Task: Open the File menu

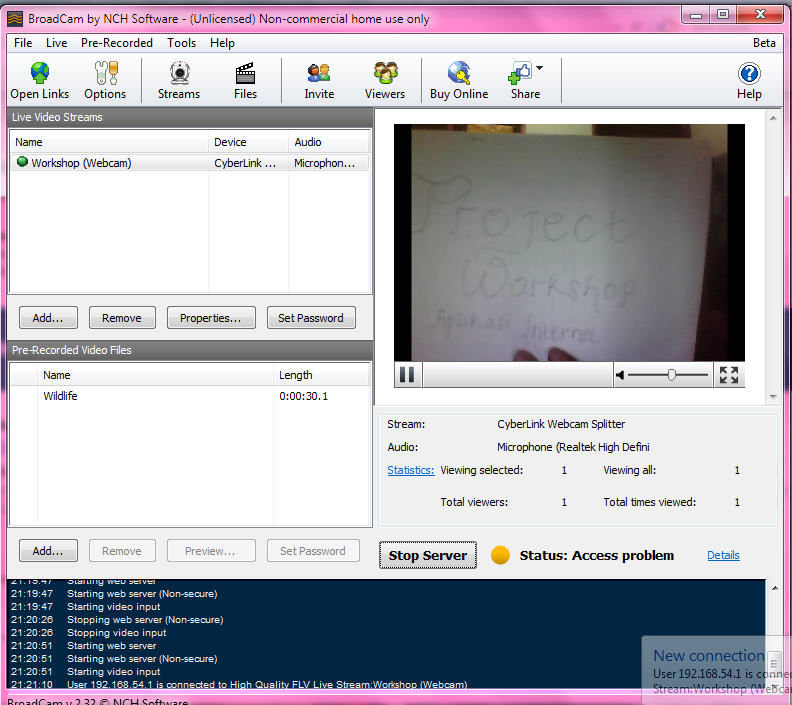Action: pyautogui.click(x=23, y=43)
